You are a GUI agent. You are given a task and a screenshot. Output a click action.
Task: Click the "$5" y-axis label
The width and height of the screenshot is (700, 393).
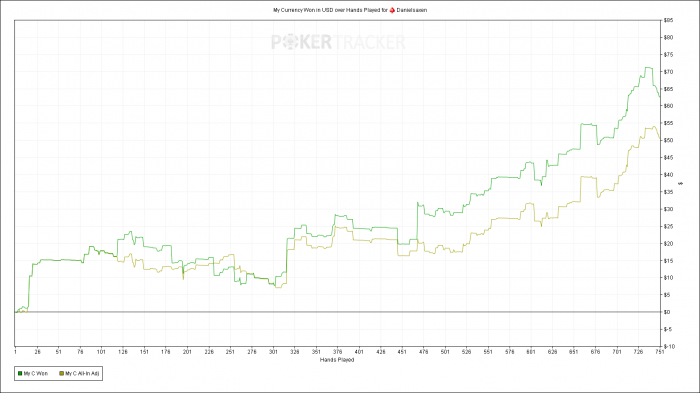pos(667,295)
